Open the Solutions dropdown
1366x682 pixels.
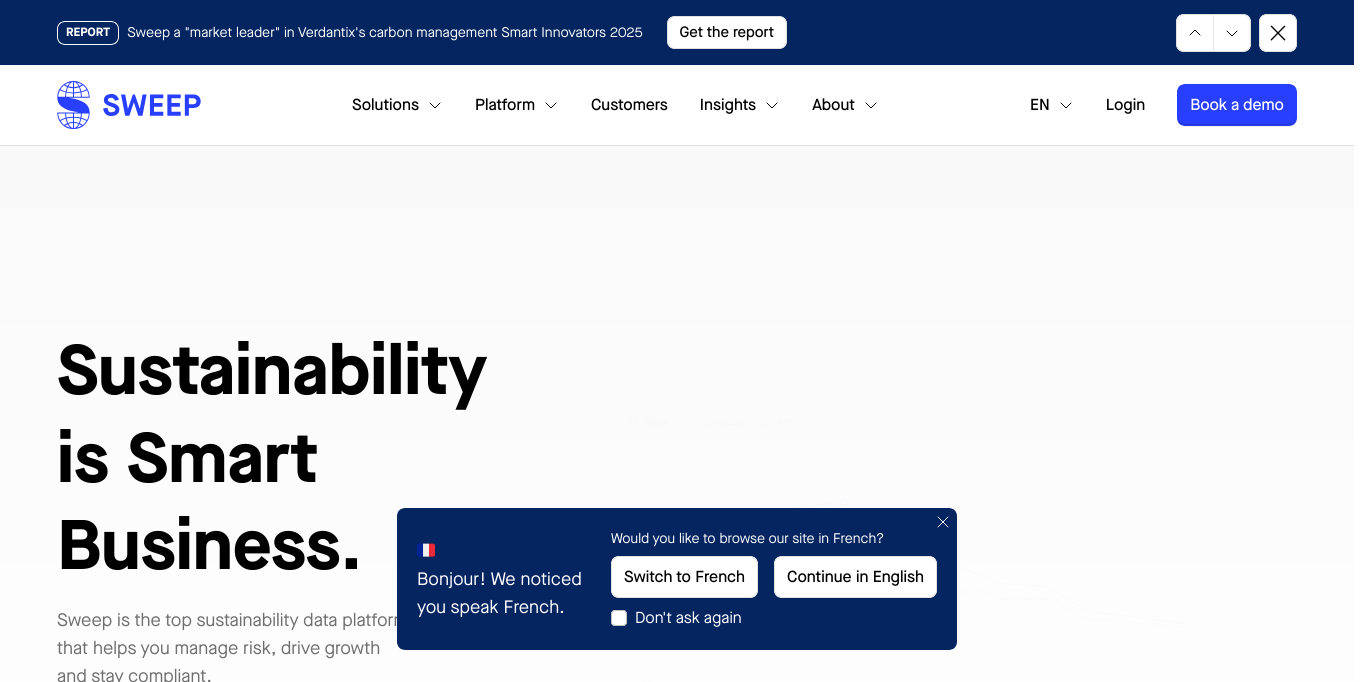(x=396, y=104)
